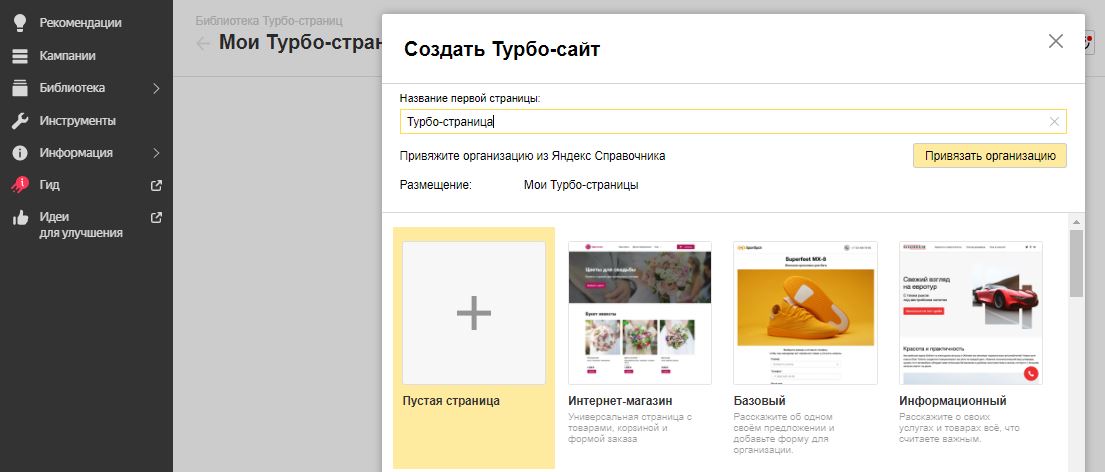Open the Кампании menu item

[x=67, y=56]
